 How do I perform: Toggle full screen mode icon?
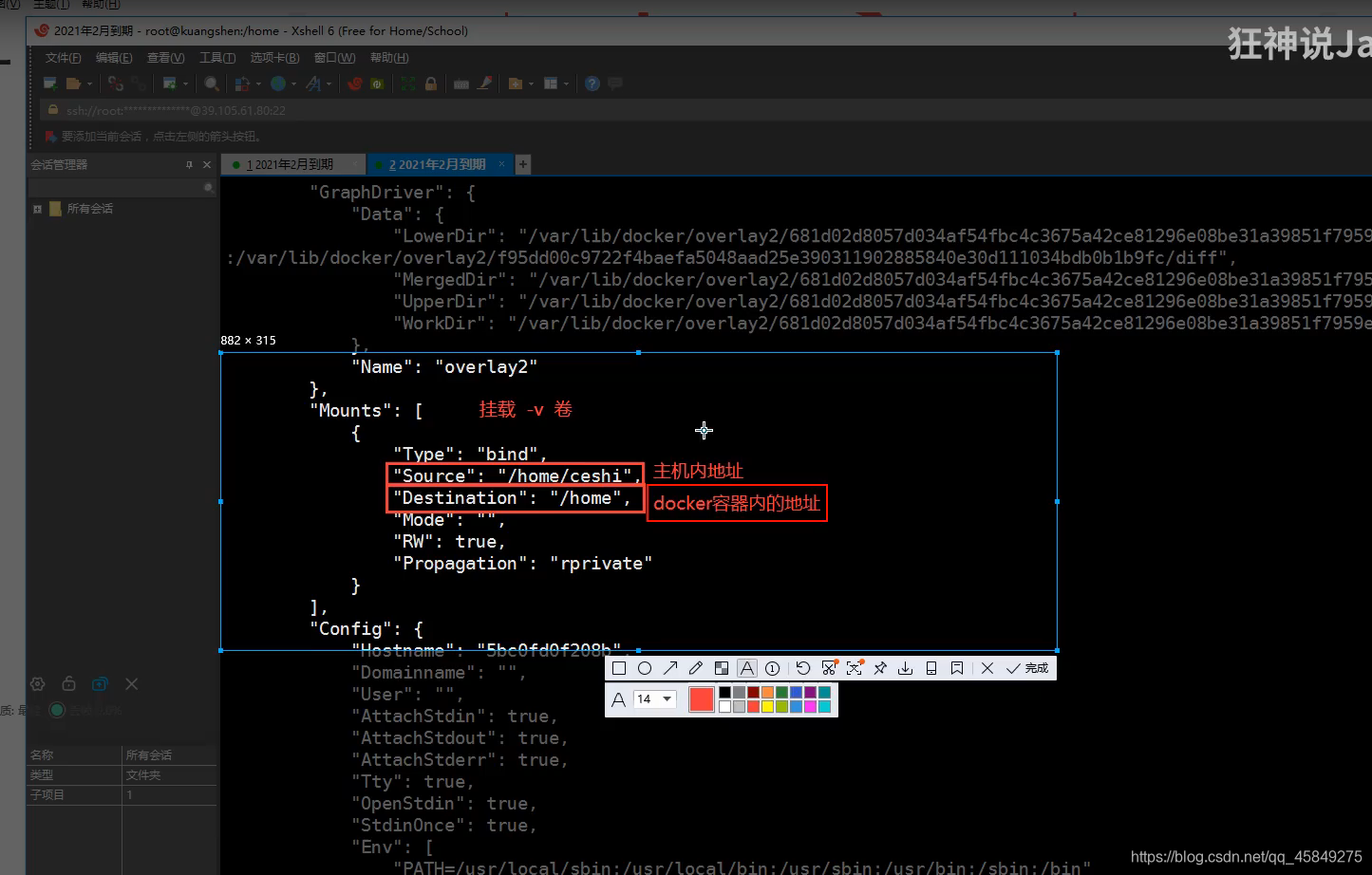(408, 84)
